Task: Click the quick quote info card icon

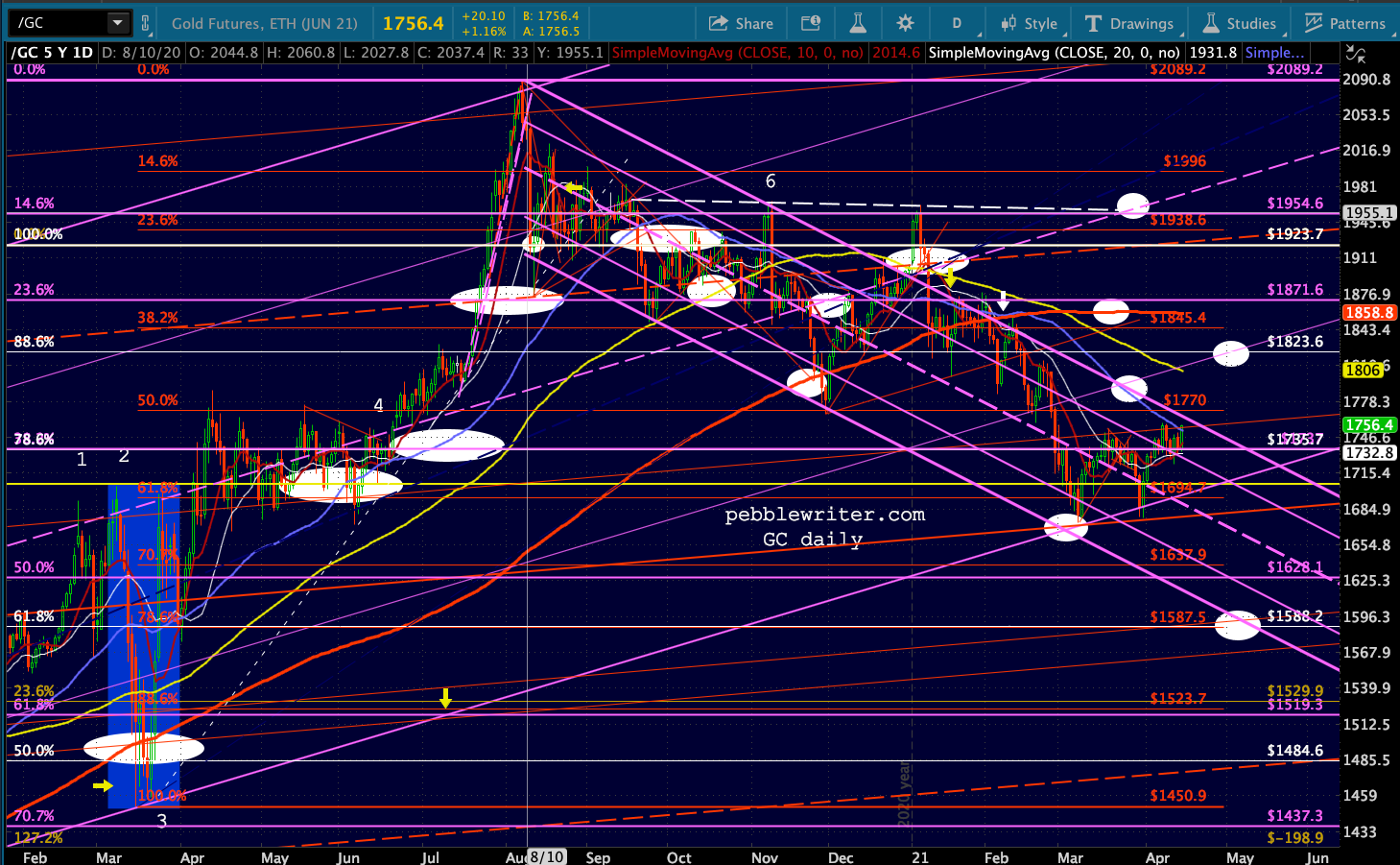Action: click(x=811, y=23)
